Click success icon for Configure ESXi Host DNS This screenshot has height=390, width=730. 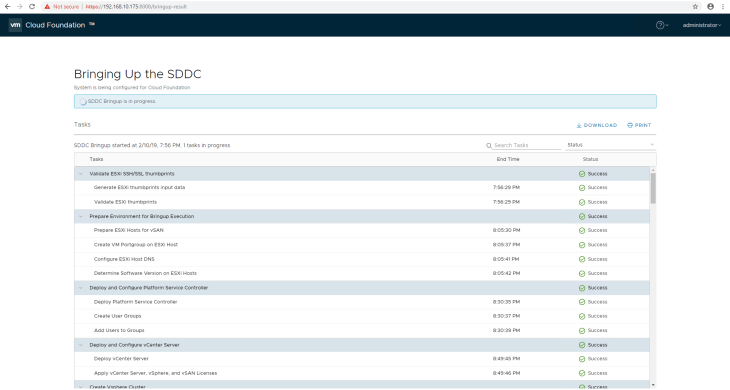[x=581, y=259]
